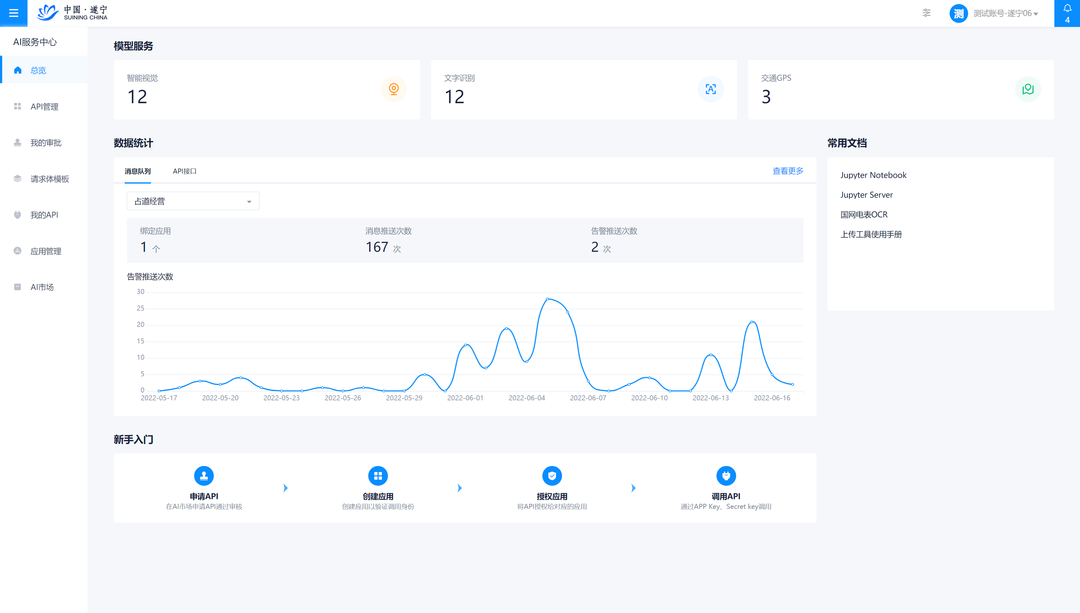Image resolution: width=1080 pixels, height=613 pixels.
Task: Click the 文字识别 scan icon
Action: coord(710,89)
